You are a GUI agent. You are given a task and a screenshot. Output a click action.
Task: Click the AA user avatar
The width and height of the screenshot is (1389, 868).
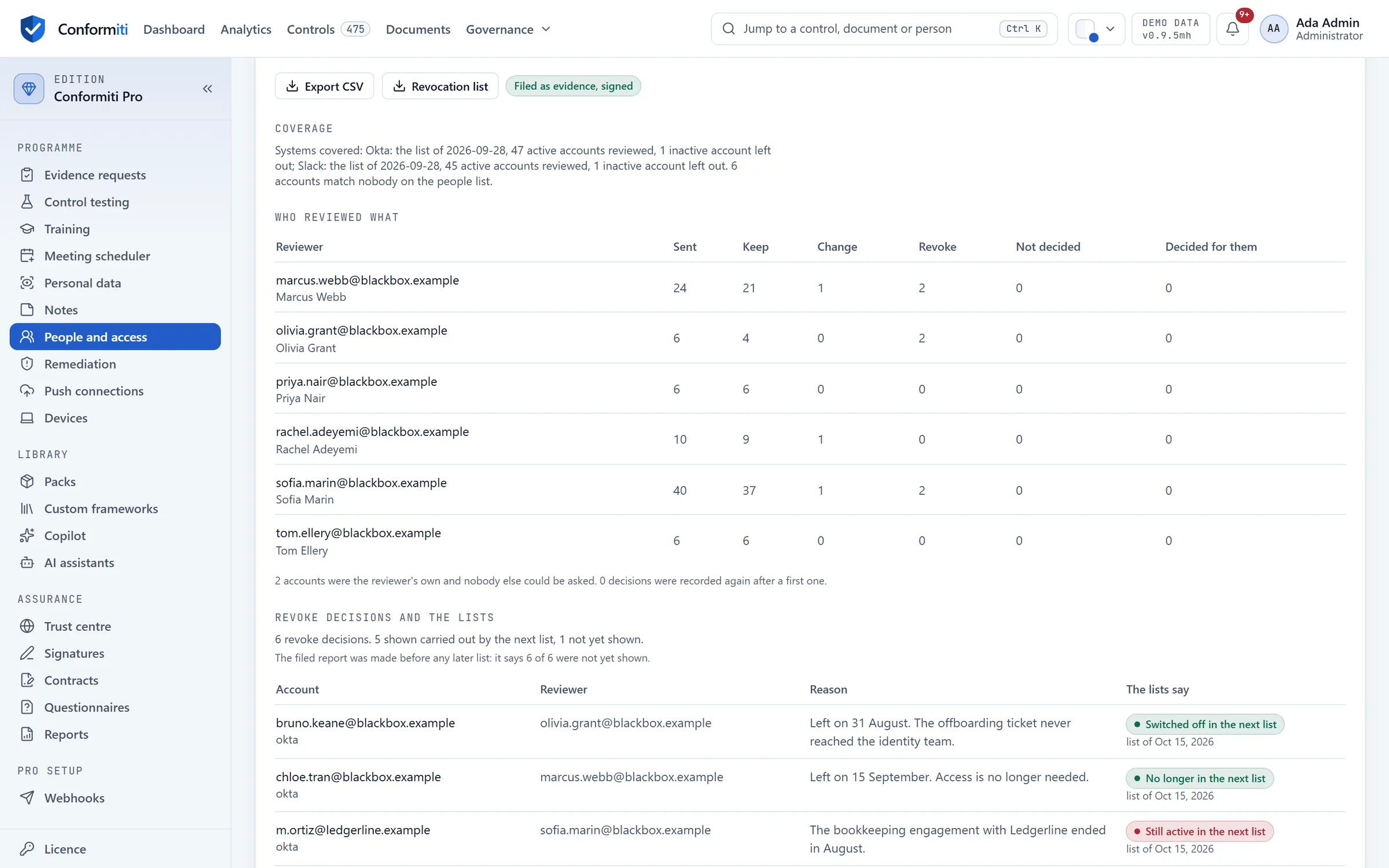coord(1273,28)
